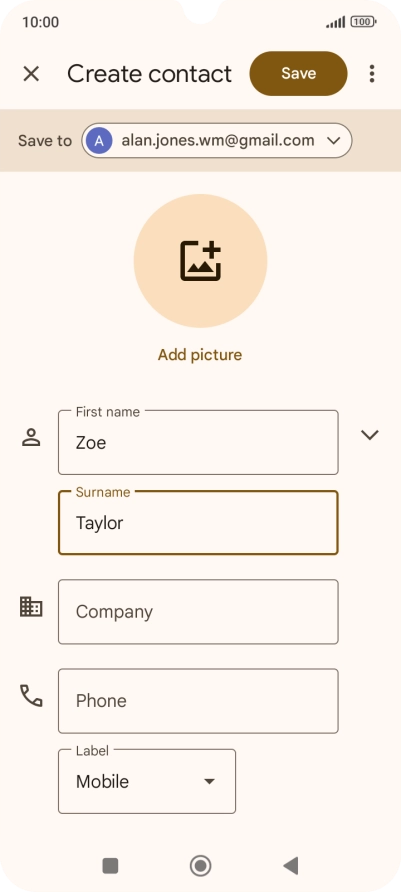Close the Create contact screen
Image resolution: width=401 pixels, height=892 pixels.
[31, 73]
